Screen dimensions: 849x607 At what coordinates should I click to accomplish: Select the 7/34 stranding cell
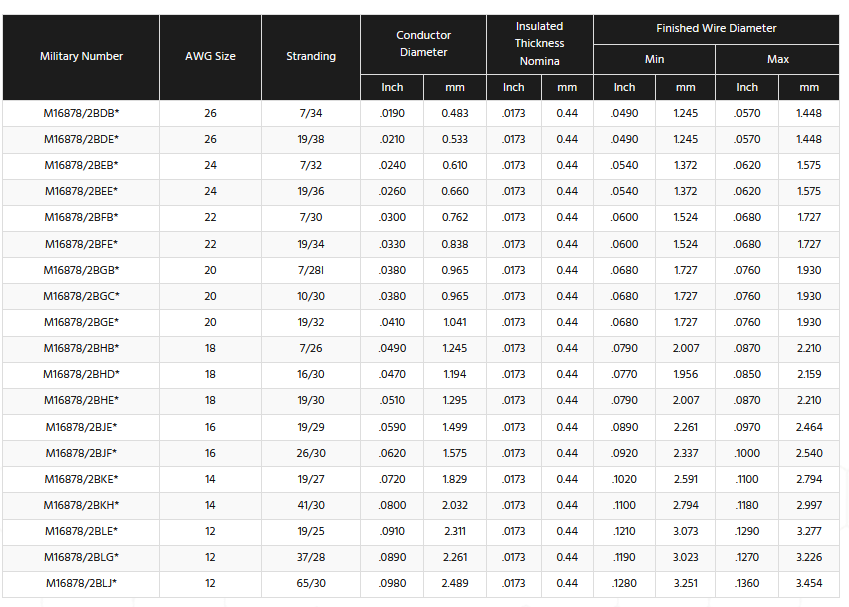[x=311, y=113]
